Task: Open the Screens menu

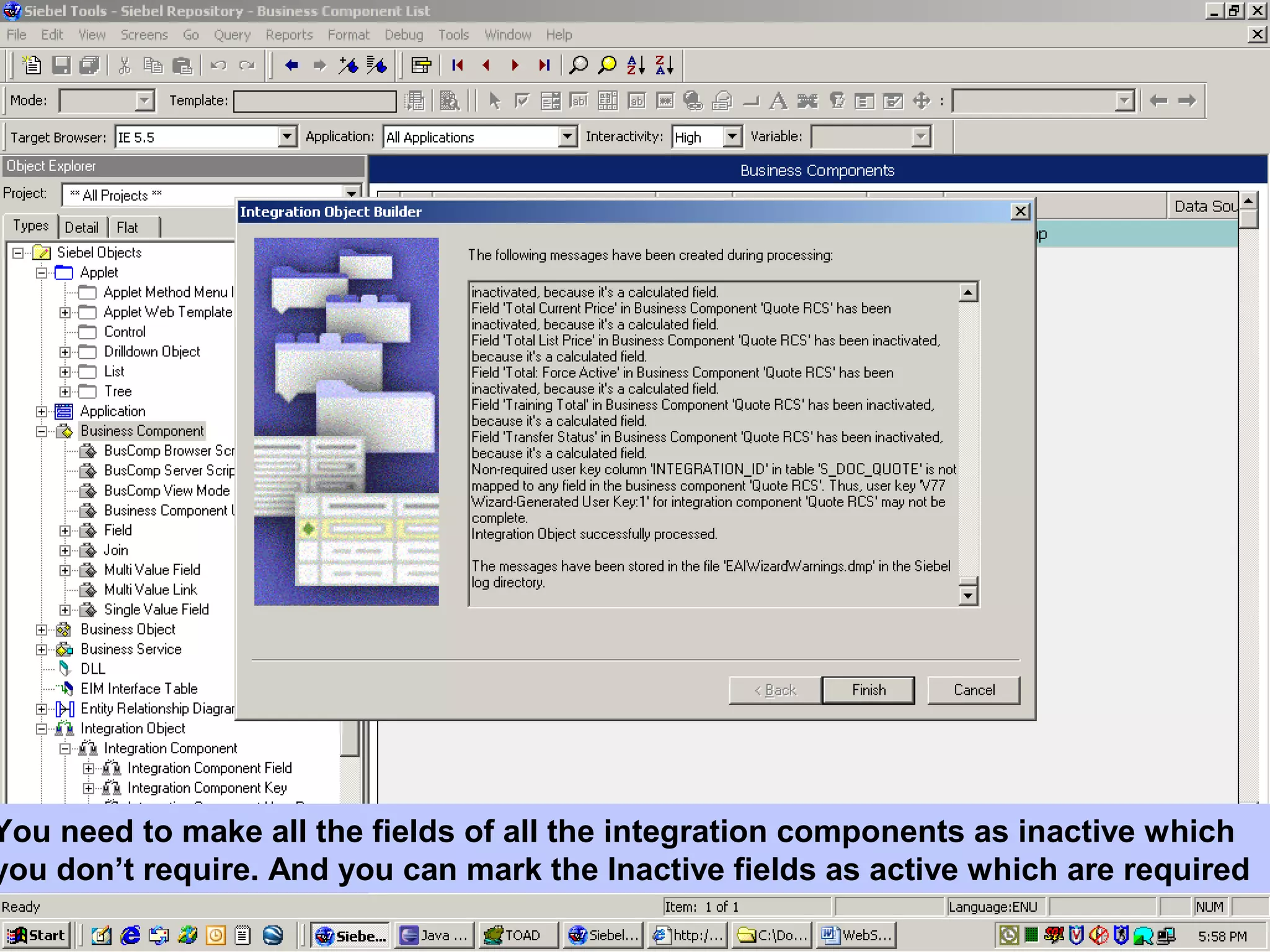Action: click(x=144, y=35)
